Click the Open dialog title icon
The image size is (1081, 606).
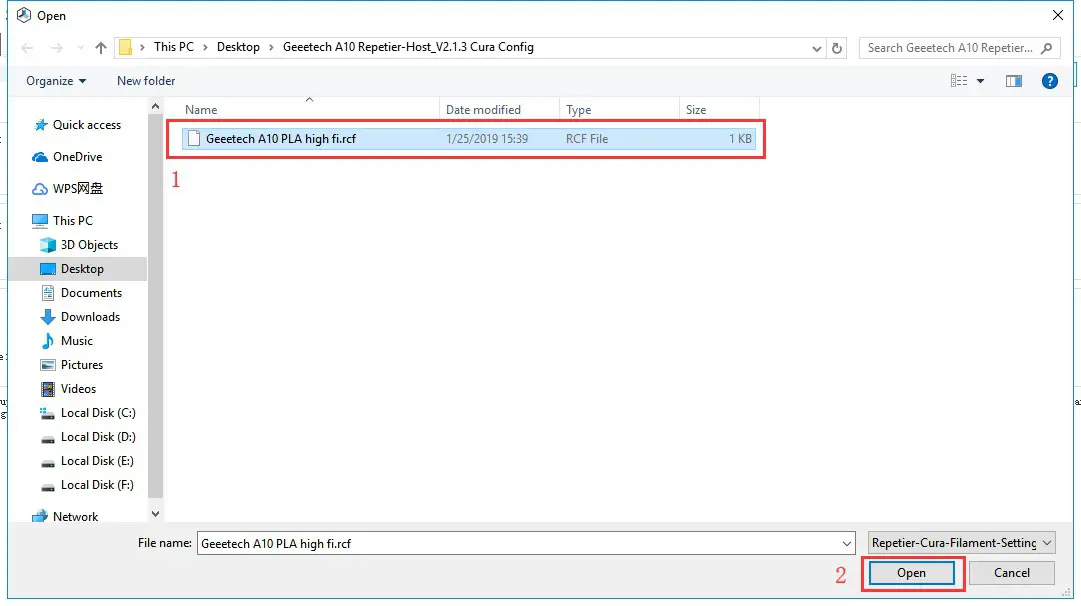tap(24, 15)
